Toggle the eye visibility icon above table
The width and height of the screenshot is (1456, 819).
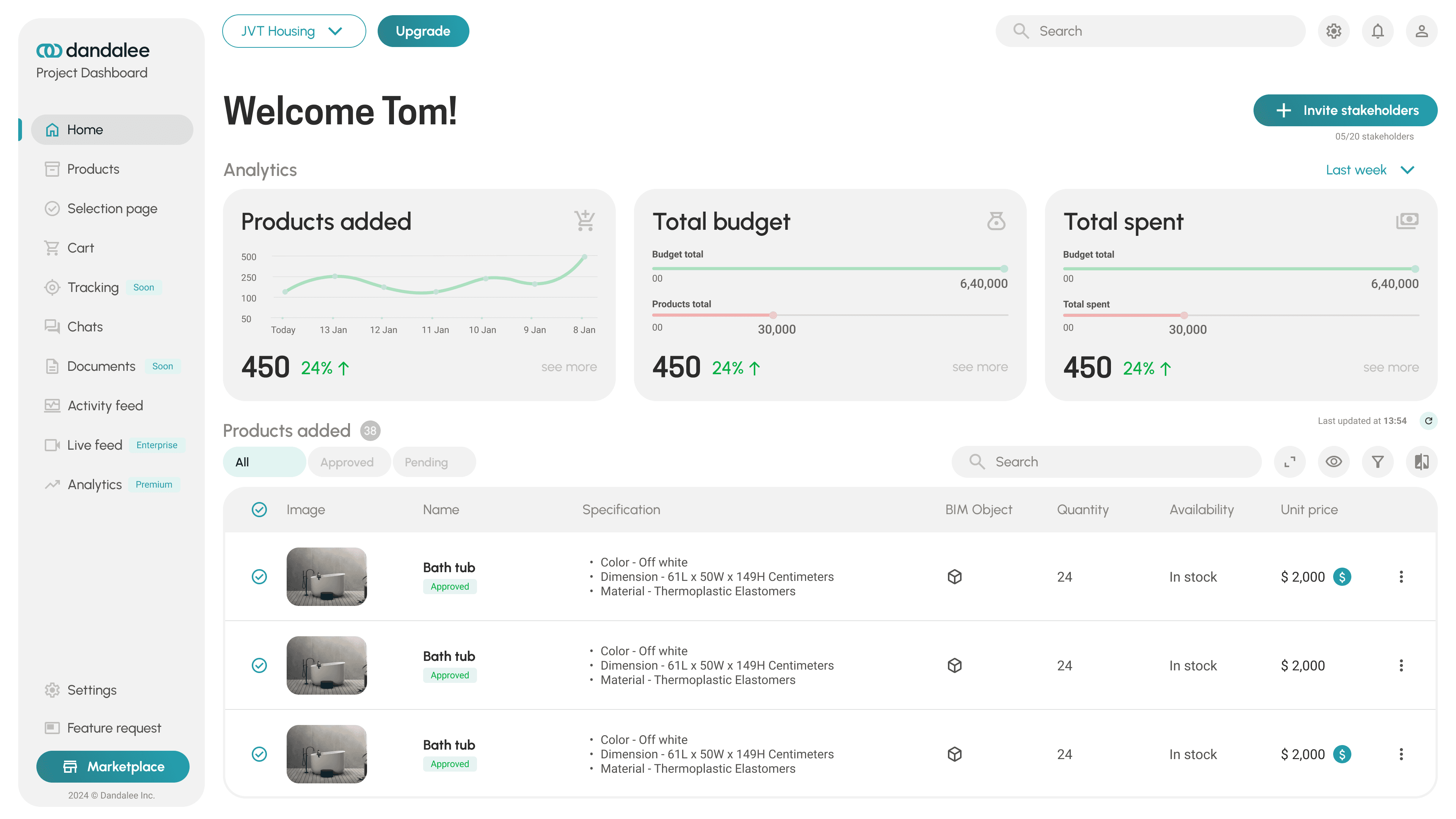1334,462
